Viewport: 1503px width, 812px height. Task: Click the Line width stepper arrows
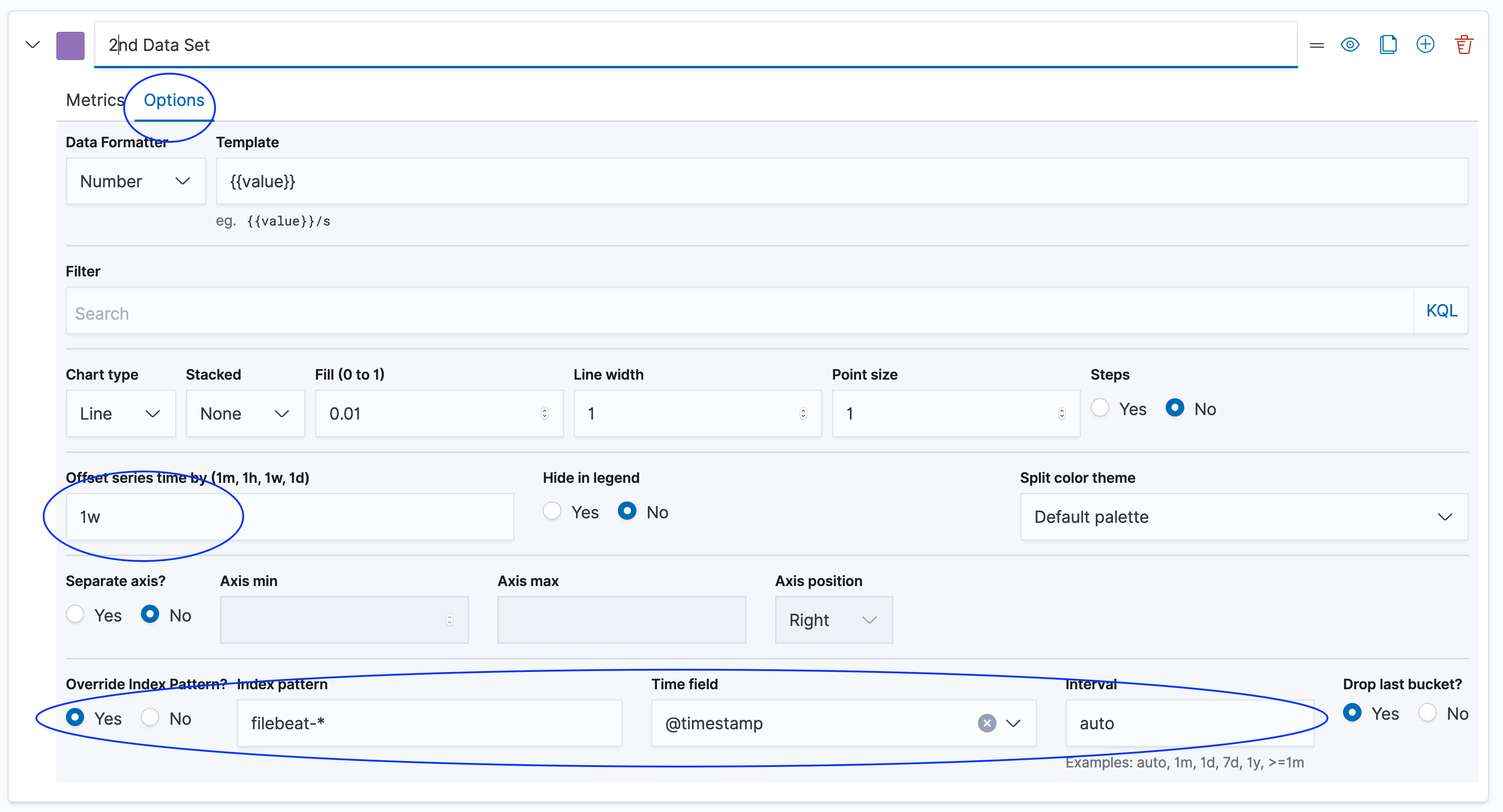click(x=803, y=414)
